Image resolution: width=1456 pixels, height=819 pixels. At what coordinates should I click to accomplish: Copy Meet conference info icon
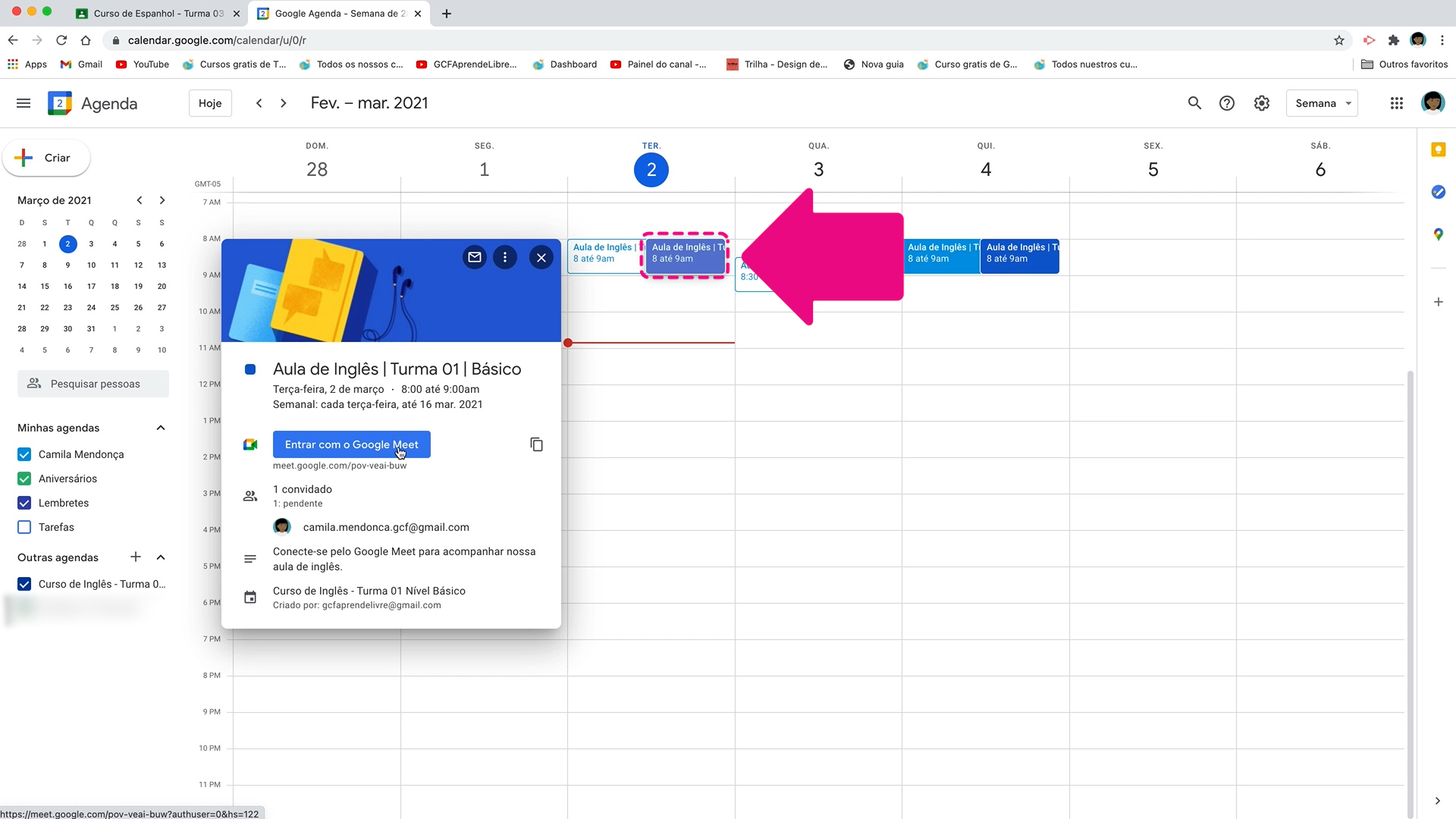tap(536, 444)
